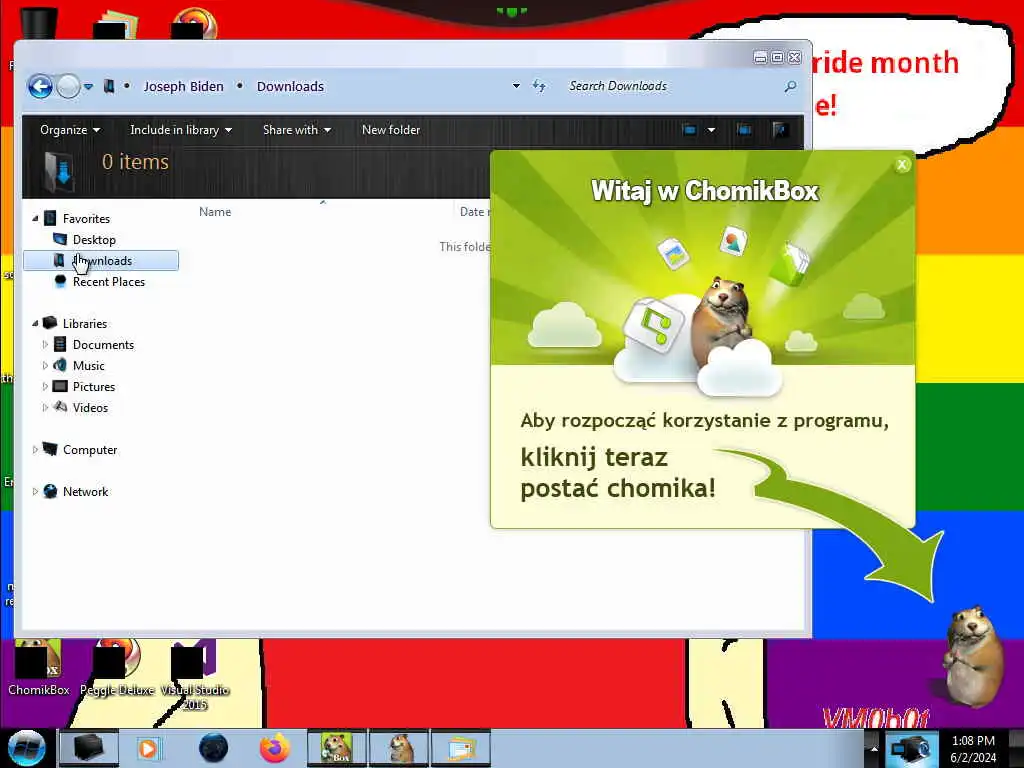Screen dimensions: 1024x768
Task: Select the Documents library
Action: [x=103, y=344]
